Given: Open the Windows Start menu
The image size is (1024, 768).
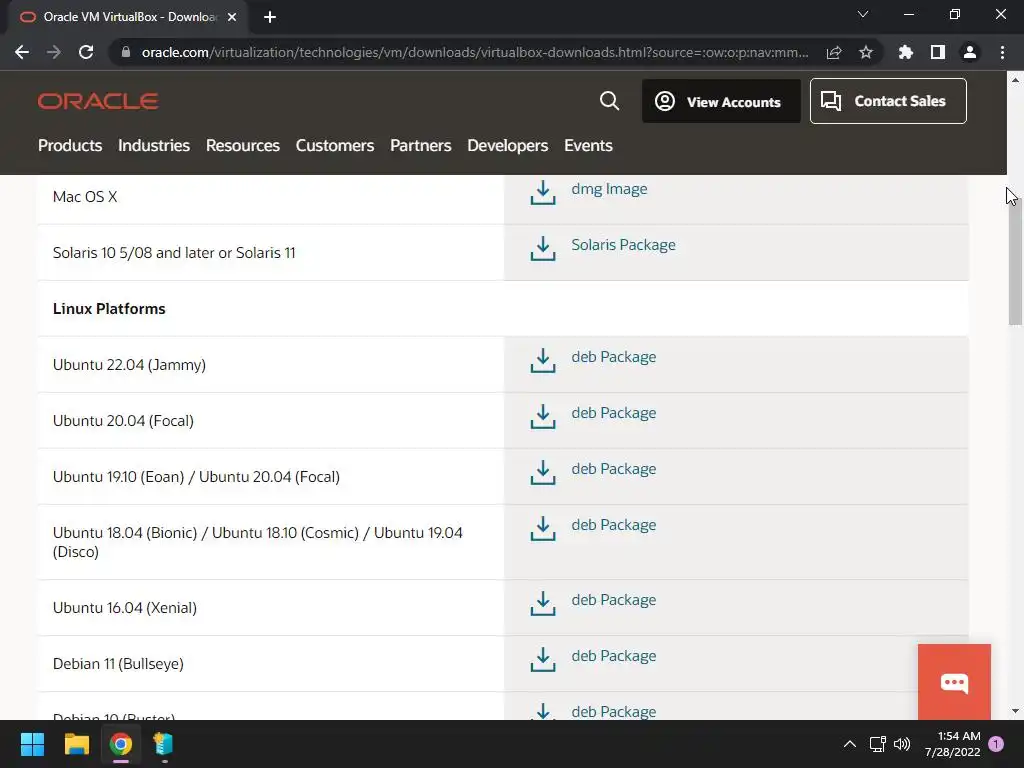Looking at the screenshot, I should point(32,744).
